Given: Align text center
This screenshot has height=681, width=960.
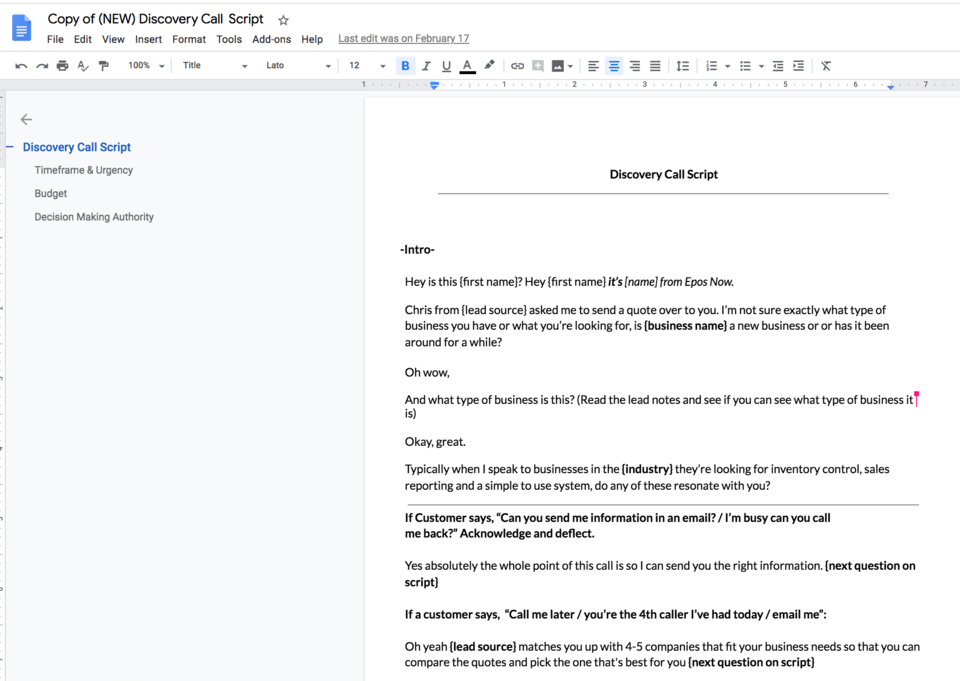Looking at the screenshot, I should click(x=613, y=66).
